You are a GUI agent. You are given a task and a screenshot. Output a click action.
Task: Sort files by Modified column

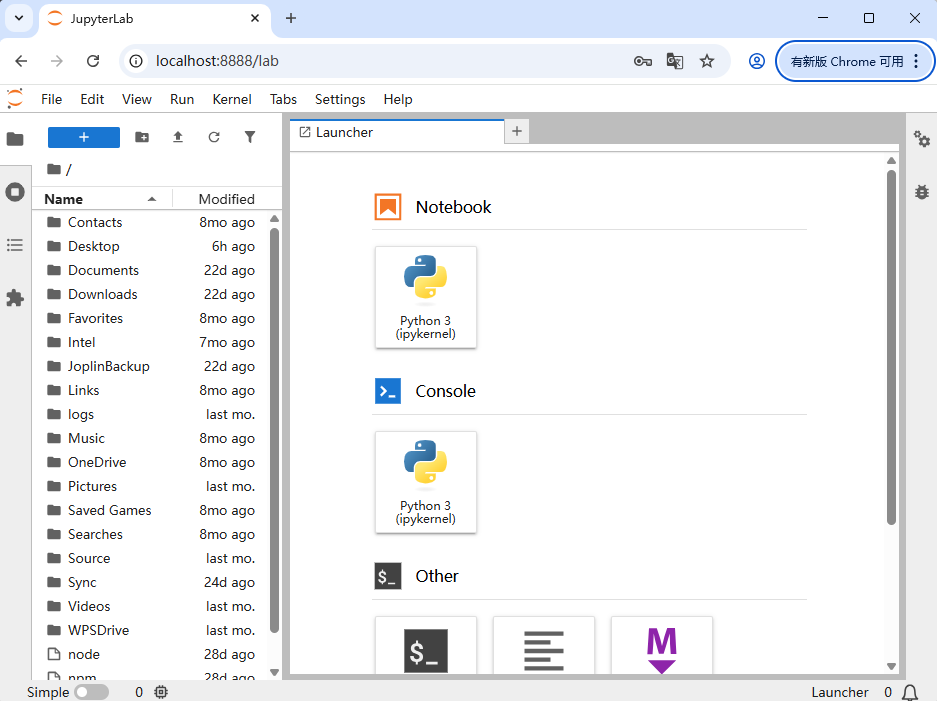pos(226,199)
